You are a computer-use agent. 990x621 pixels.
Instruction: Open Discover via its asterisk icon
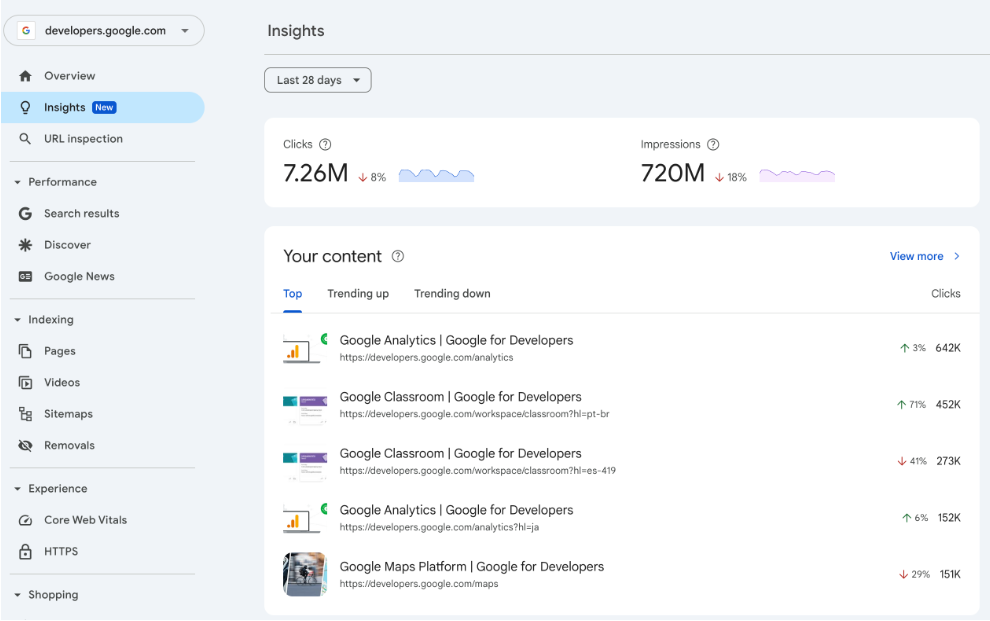[x=26, y=245]
